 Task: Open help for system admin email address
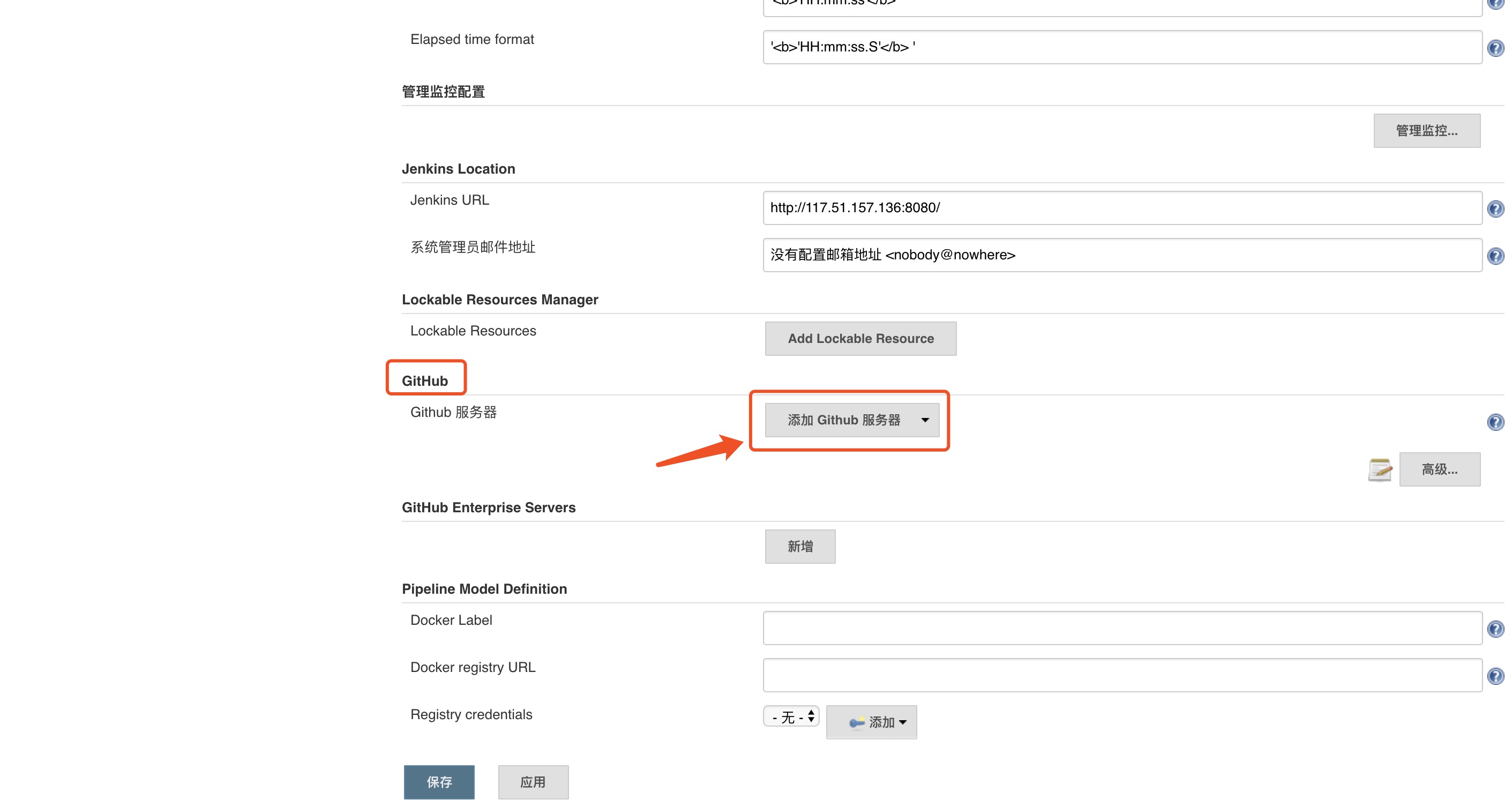[x=1495, y=256]
